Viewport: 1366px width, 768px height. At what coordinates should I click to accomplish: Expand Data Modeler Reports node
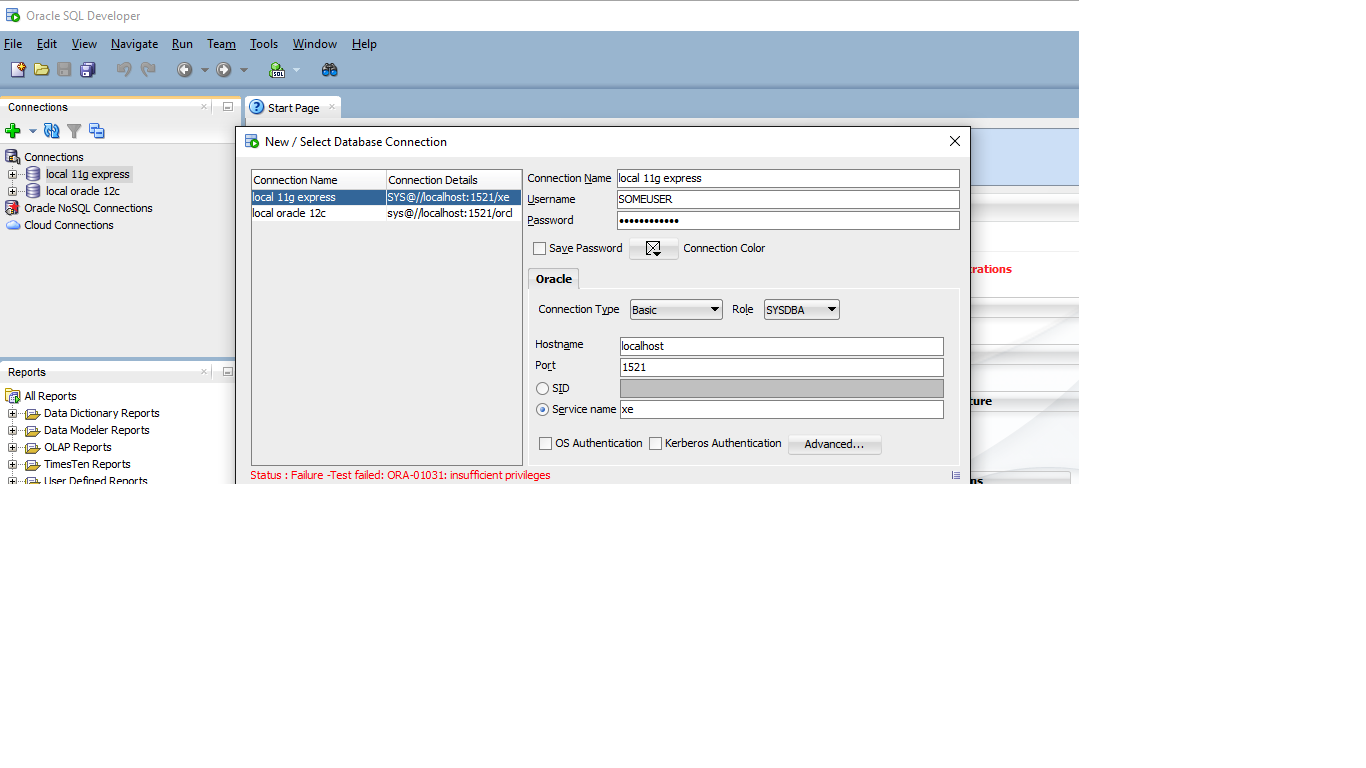click(x=13, y=430)
